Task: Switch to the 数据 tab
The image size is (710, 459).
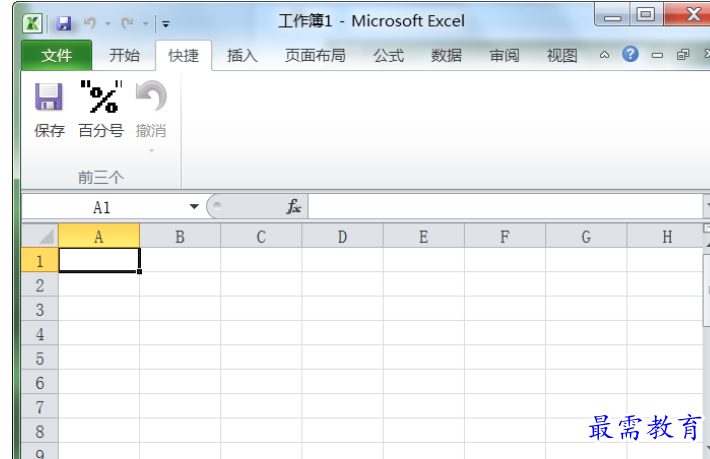Action: click(446, 55)
